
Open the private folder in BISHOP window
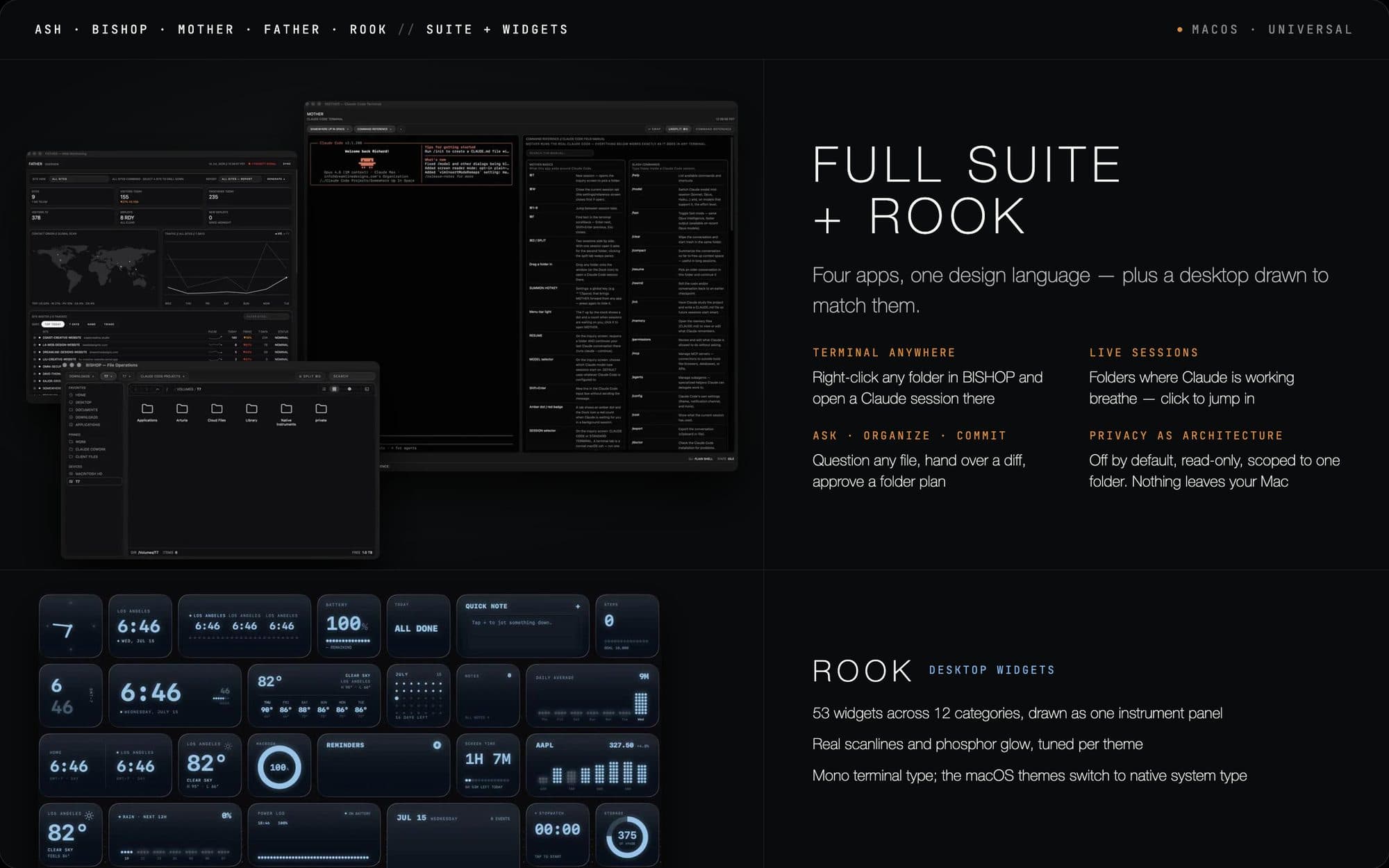[x=321, y=412]
